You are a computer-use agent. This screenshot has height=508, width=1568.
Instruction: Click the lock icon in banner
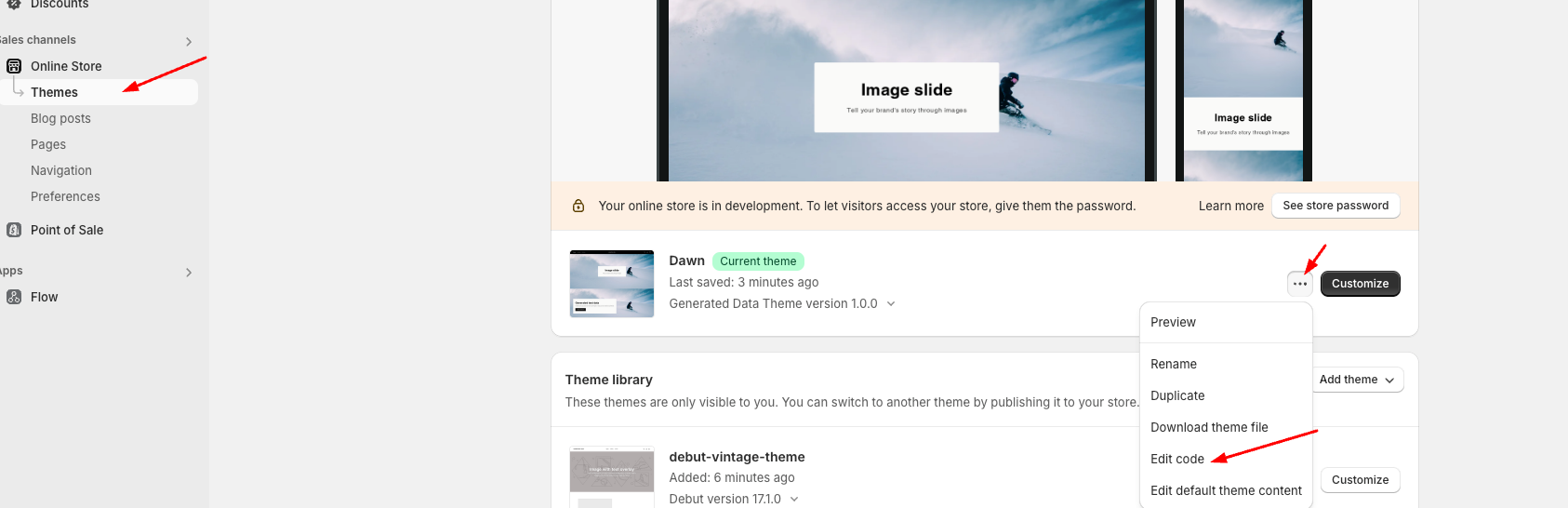coord(578,206)
